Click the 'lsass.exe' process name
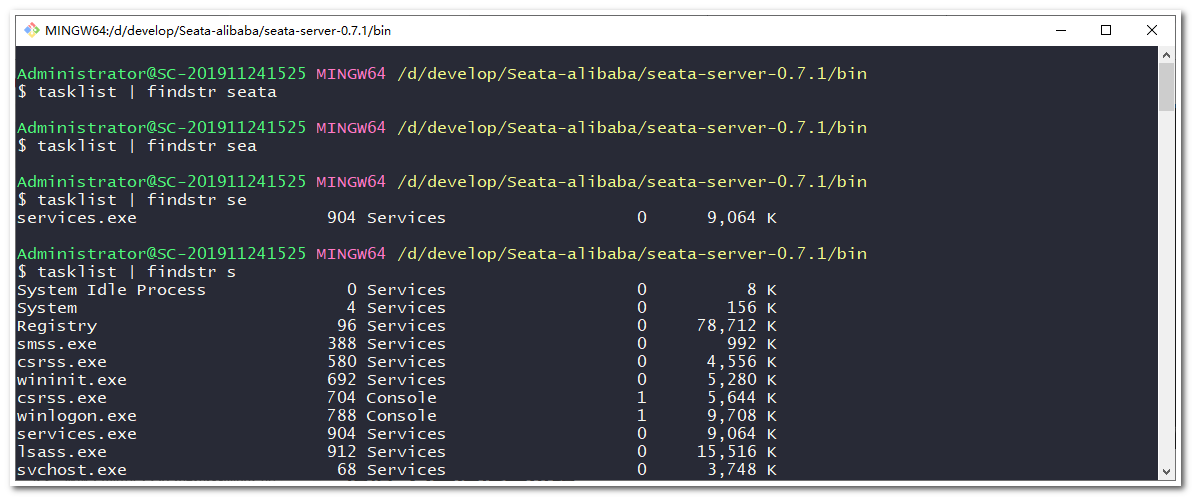This screenshot has height=497, width=1192. [x=62, y=451]
